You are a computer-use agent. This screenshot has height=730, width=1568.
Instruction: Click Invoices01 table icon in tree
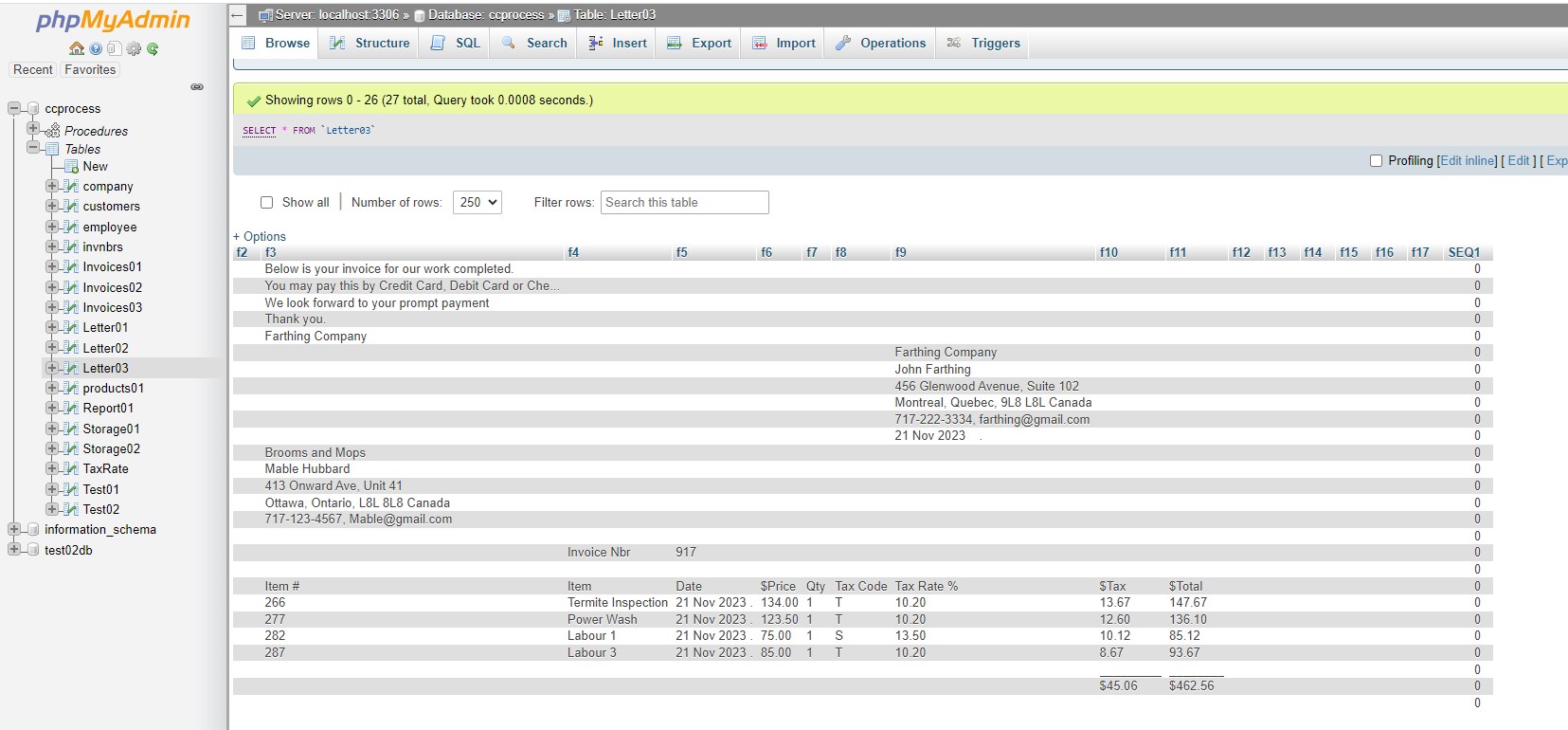[x=70, y=267]
